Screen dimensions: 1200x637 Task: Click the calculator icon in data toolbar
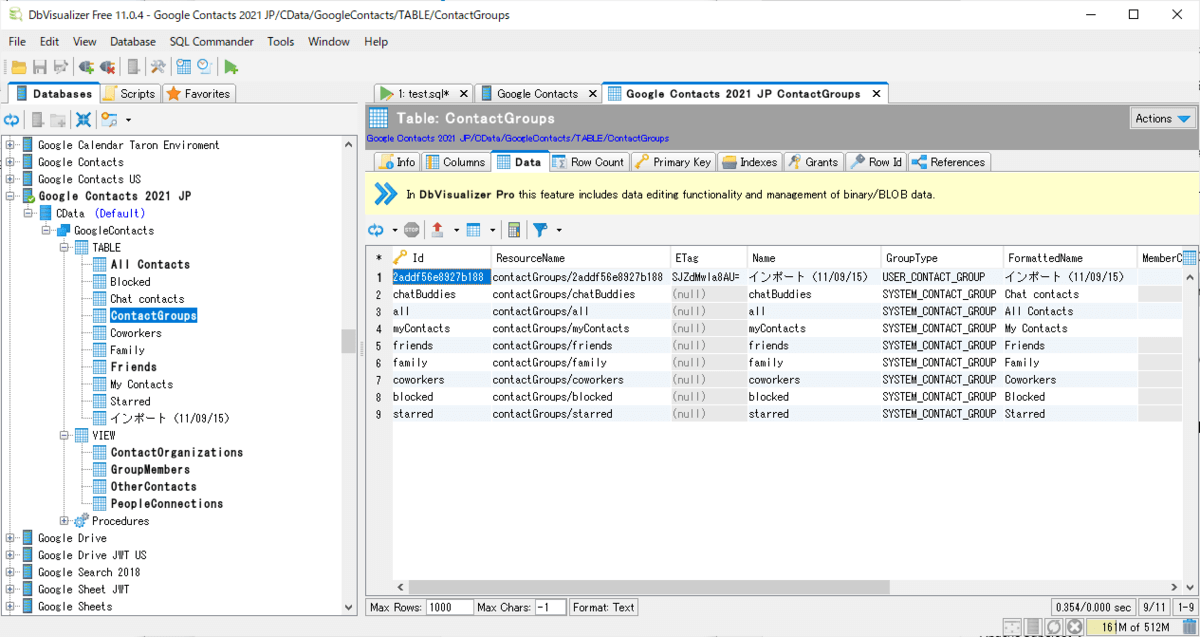pyautogui.click(x=514, y=230)
